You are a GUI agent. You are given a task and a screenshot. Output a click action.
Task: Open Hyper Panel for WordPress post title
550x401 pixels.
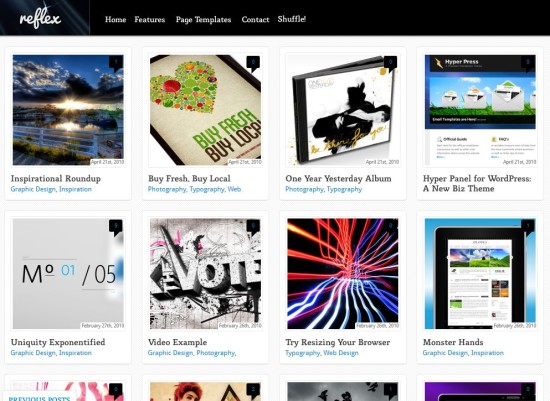(477, 183)
